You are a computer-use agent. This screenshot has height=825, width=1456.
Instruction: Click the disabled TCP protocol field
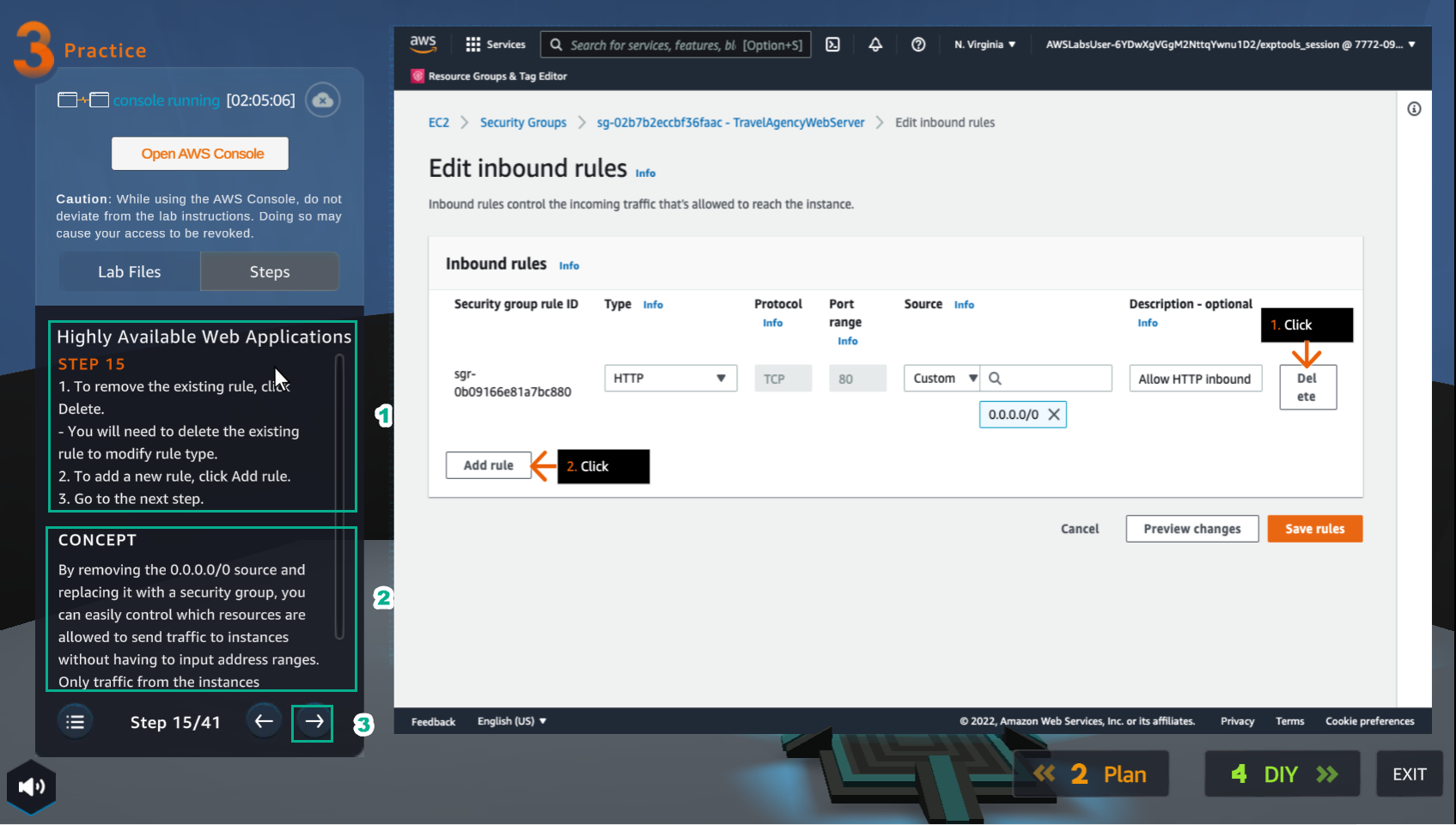click(783, 379)
